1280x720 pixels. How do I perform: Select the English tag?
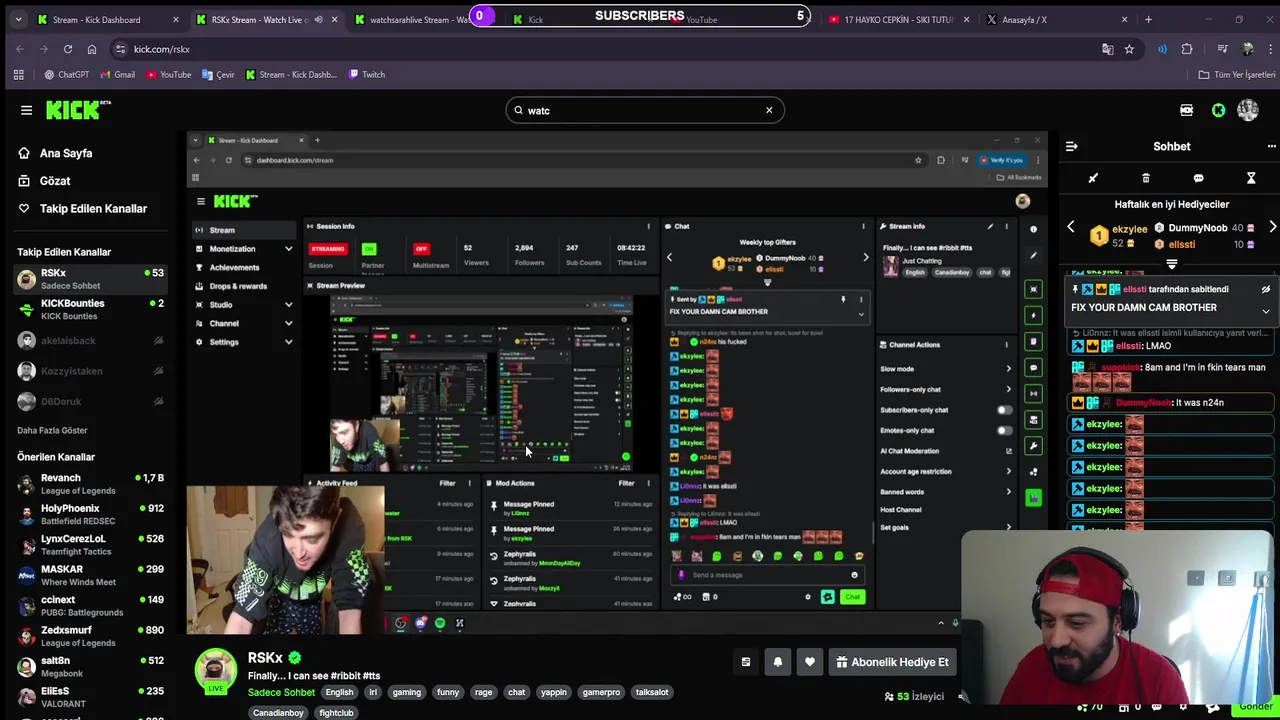(339, 692)
